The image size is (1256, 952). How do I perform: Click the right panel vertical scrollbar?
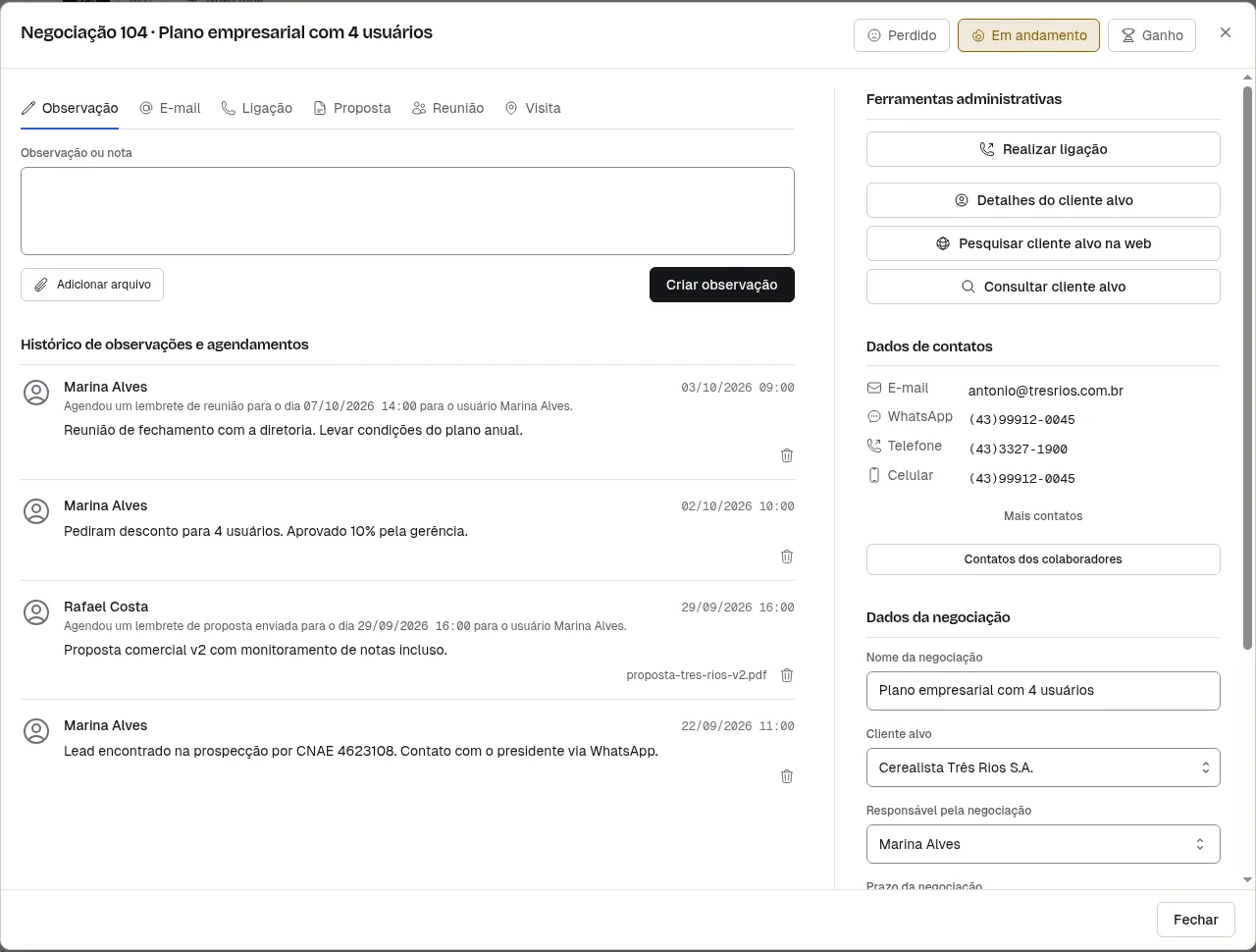tap(1248, 368)
